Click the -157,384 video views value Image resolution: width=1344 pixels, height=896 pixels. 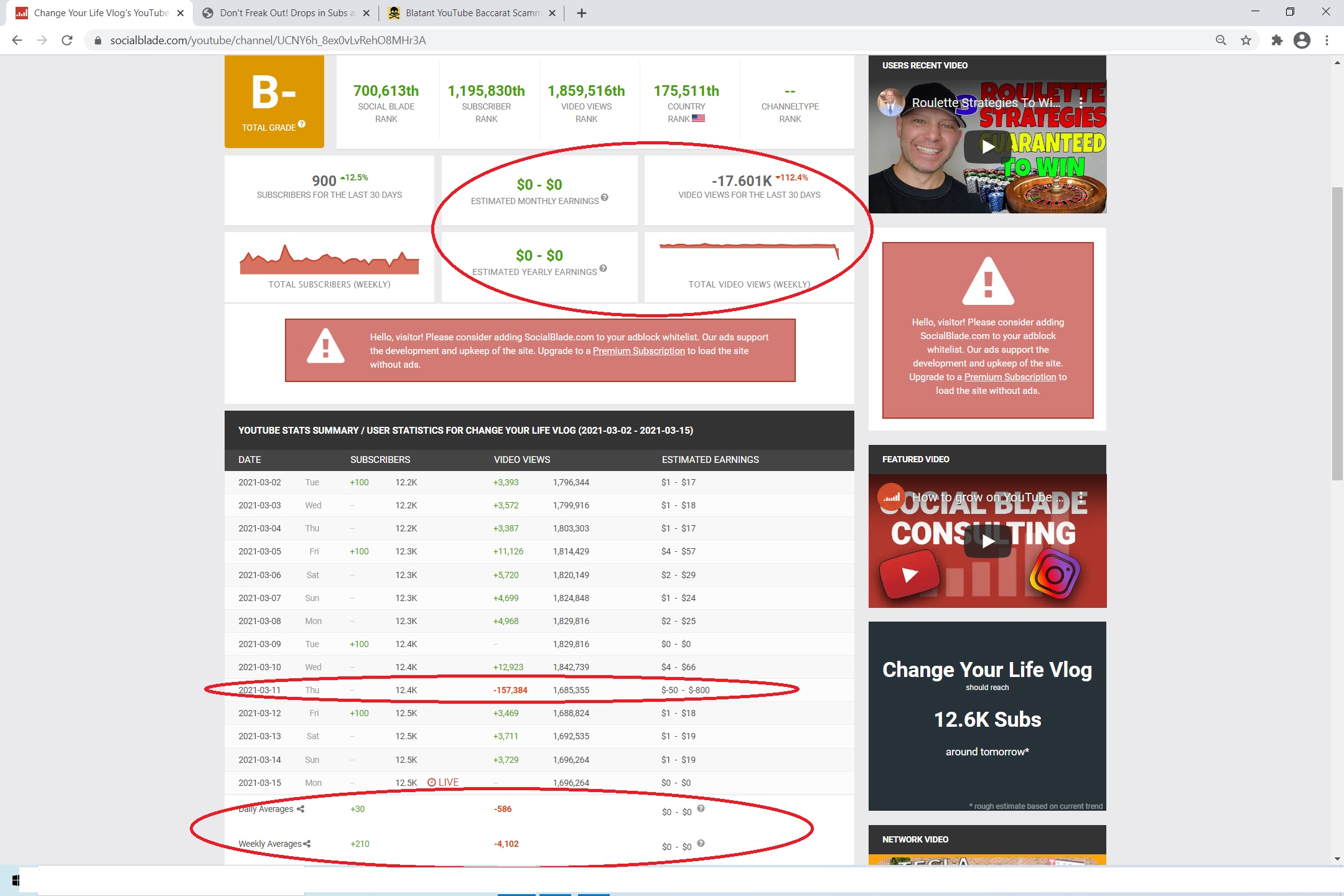(510, 690)
